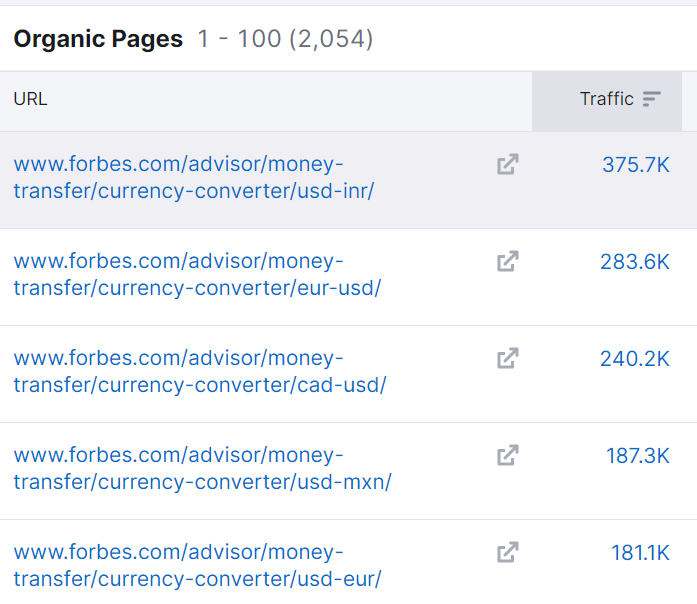Open the usd-mxn currency converter URL
Viewport: 697px width, 604px height.
pos(203,468)
